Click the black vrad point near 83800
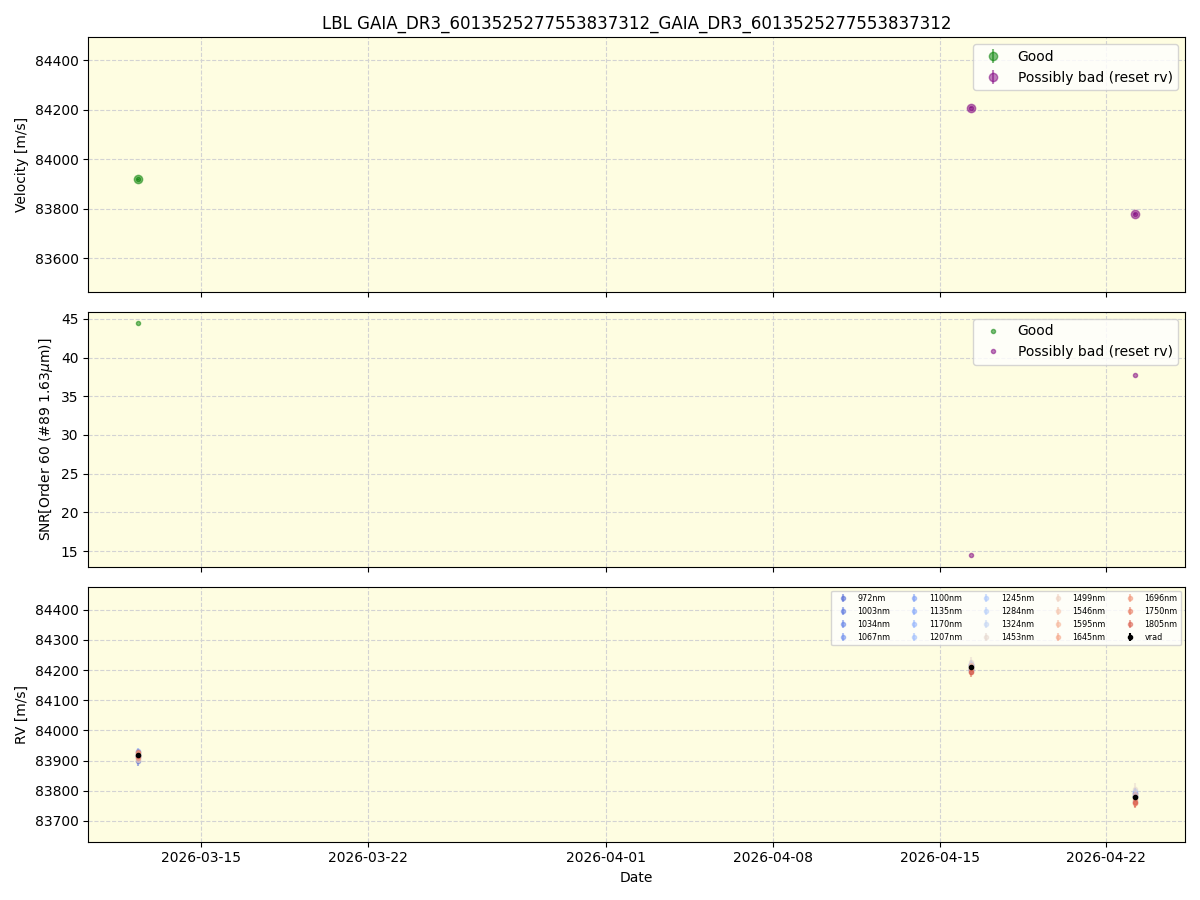This screenshot has height=900, width=1200. click(1135, 797)
